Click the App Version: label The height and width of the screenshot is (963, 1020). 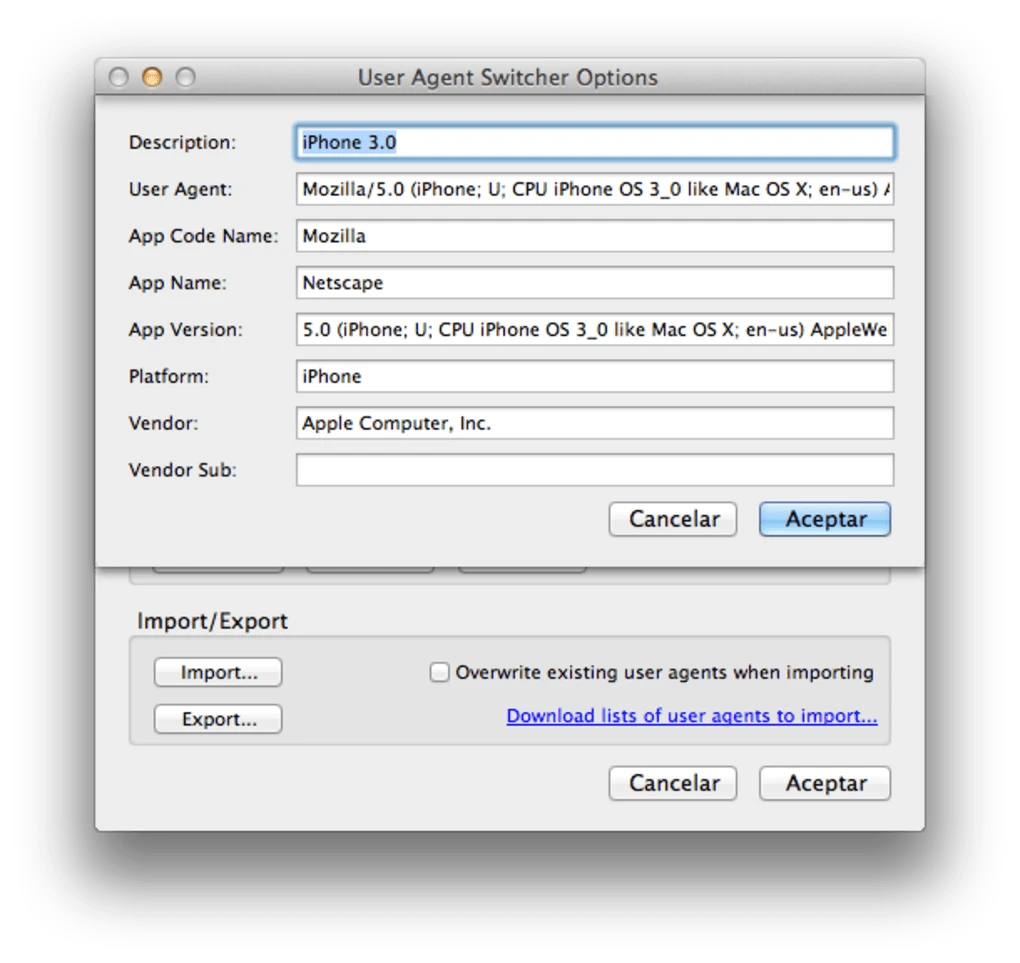(x=185, y=330)
